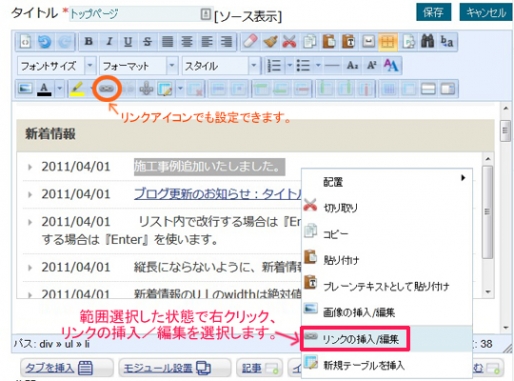Click the preview page icon
The image size is (514, 381).
408,42
